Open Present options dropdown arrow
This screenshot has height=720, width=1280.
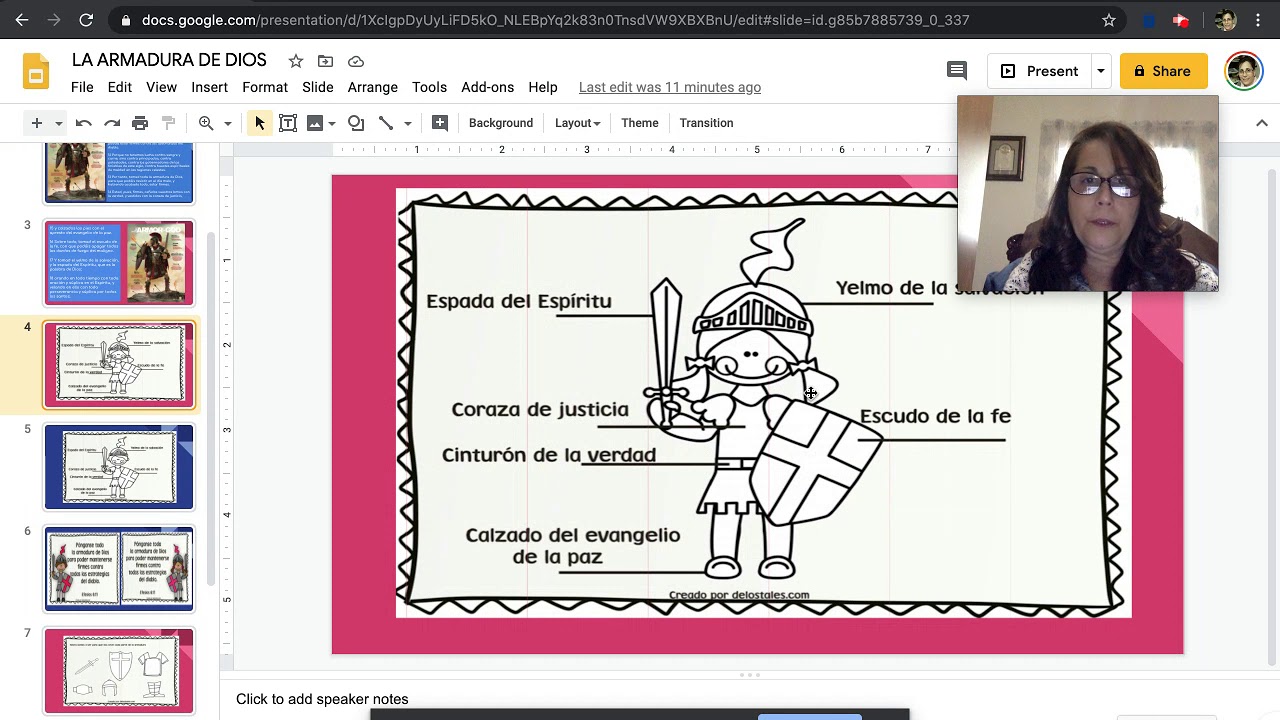pos(1100,71)
